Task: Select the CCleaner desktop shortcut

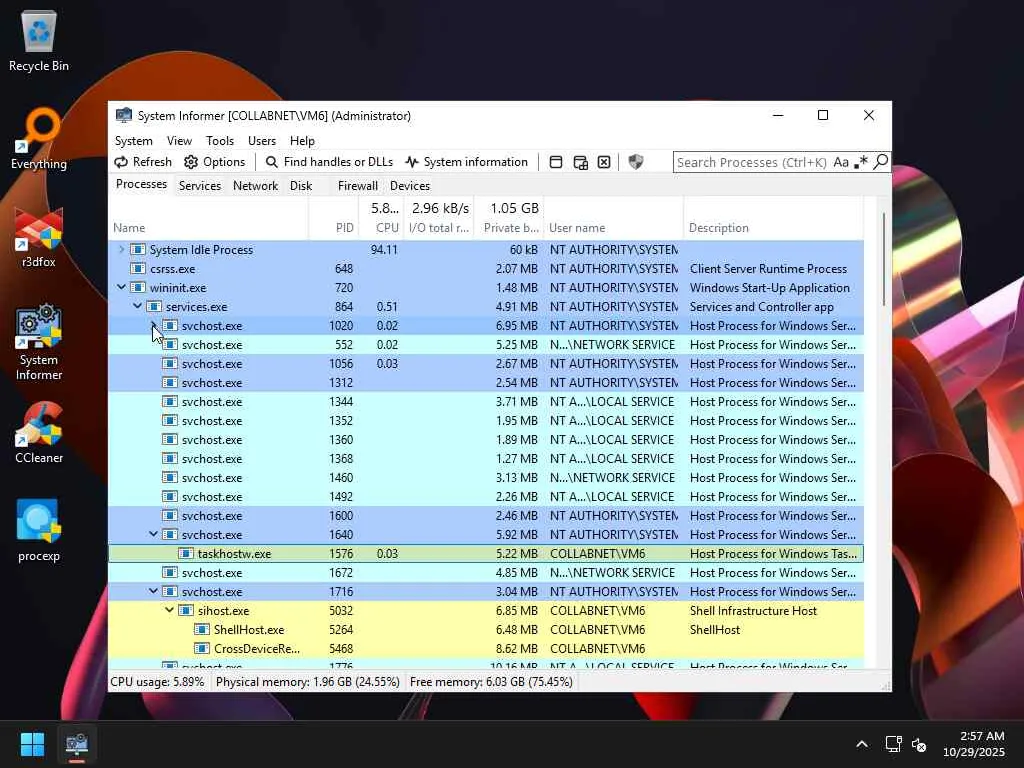Action: click(39, 432)
